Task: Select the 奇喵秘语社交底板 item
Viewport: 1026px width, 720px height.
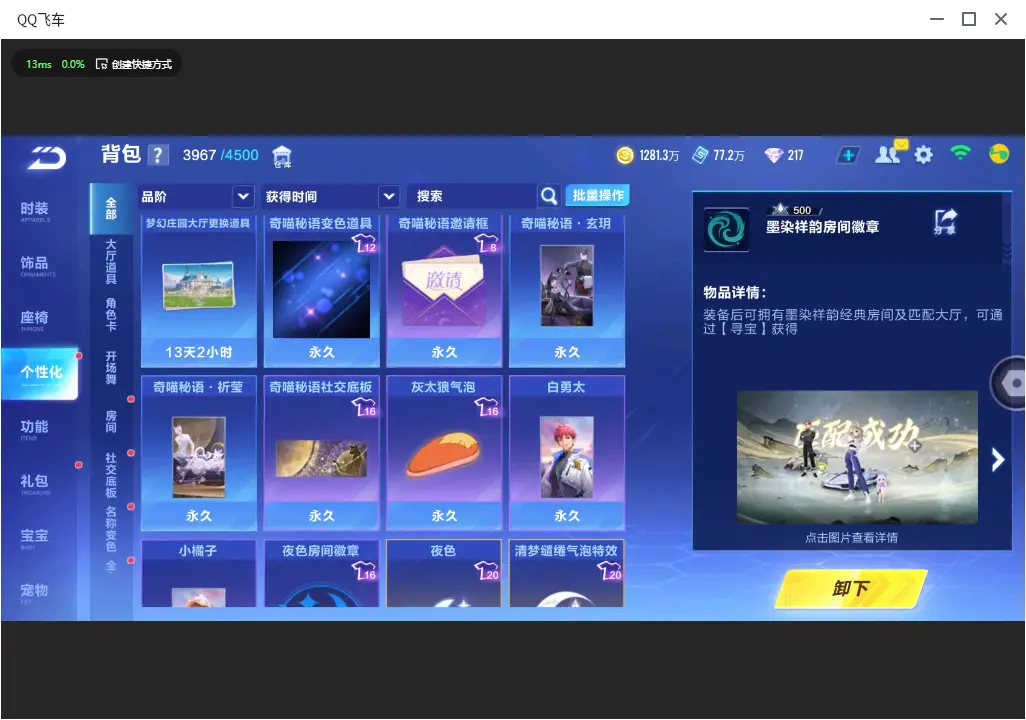Action: tap(321, 453)
